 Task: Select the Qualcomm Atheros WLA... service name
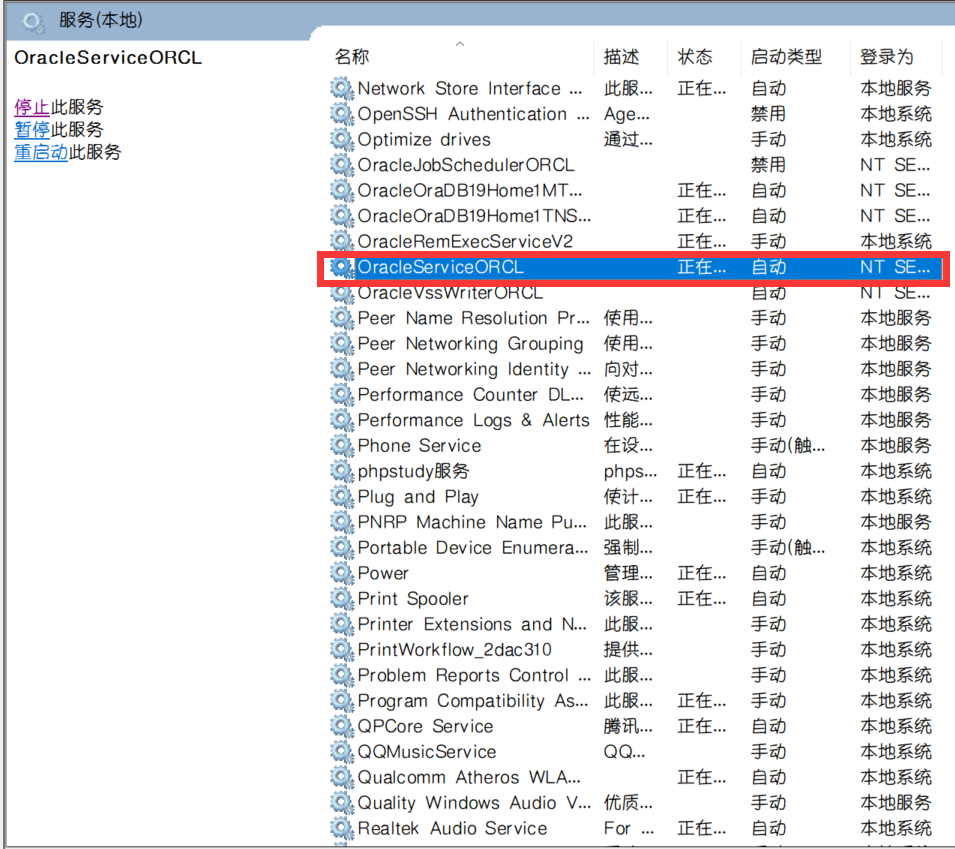tap(469, 777)
